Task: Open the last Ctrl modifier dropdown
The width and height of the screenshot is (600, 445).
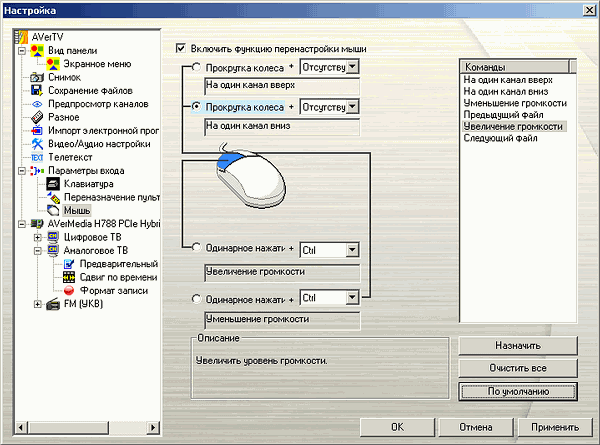Action: tap(352, 297)
